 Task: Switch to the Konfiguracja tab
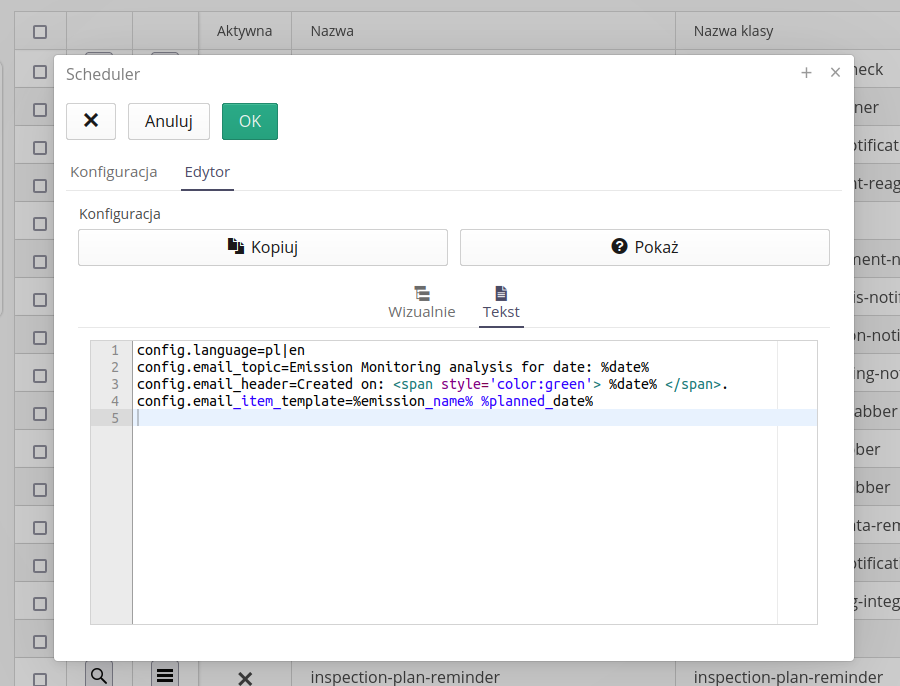pos(114,172)
